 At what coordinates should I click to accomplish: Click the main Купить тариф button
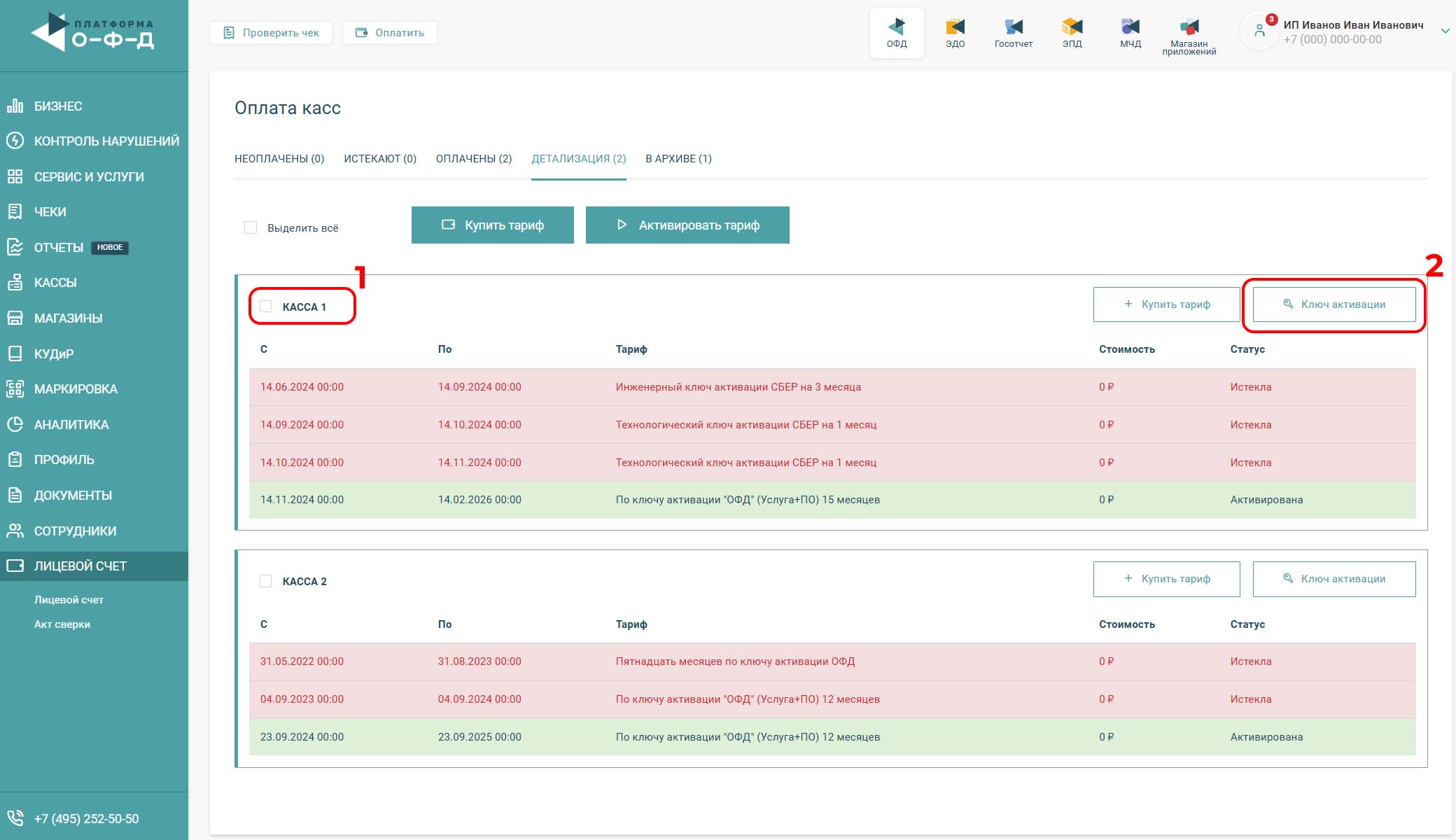pyautogui.click(x=493, y=225)
